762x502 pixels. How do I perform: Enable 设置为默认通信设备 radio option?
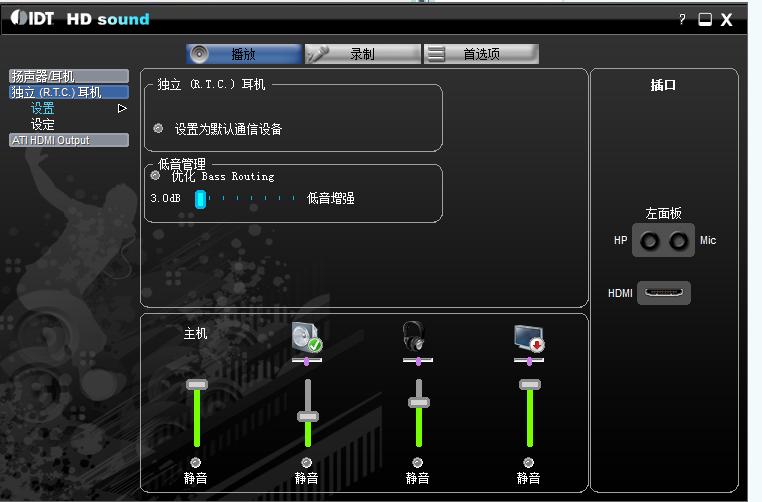click(158, 128)
